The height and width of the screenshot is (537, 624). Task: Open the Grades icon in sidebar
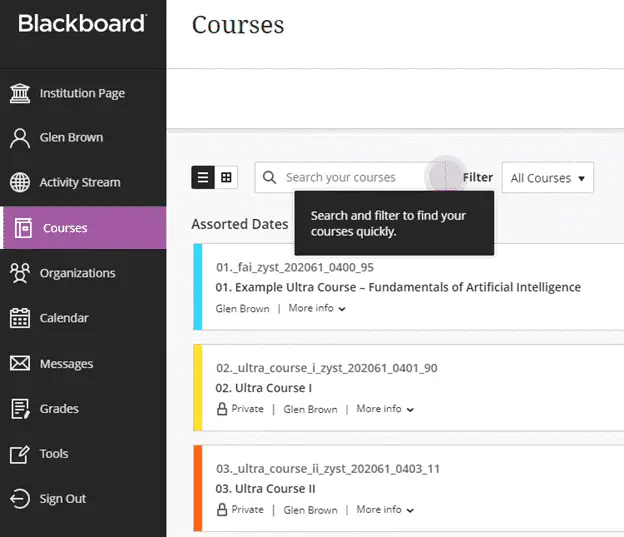point(20,409)
